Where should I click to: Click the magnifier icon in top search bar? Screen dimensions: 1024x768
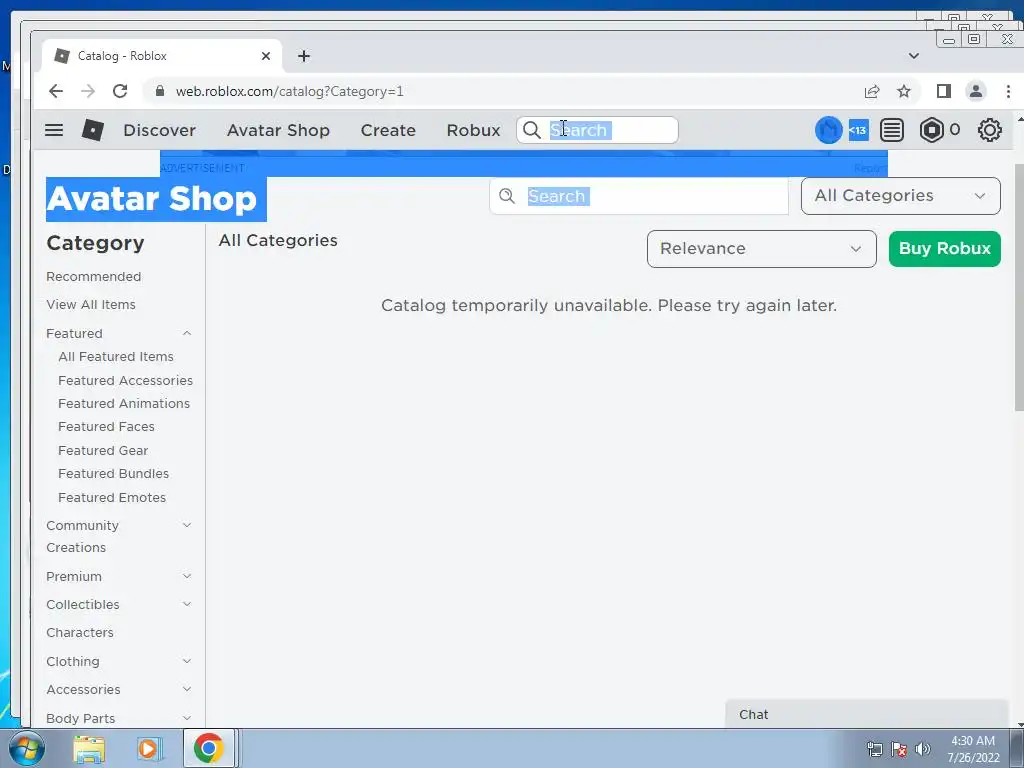coord(532,130)
